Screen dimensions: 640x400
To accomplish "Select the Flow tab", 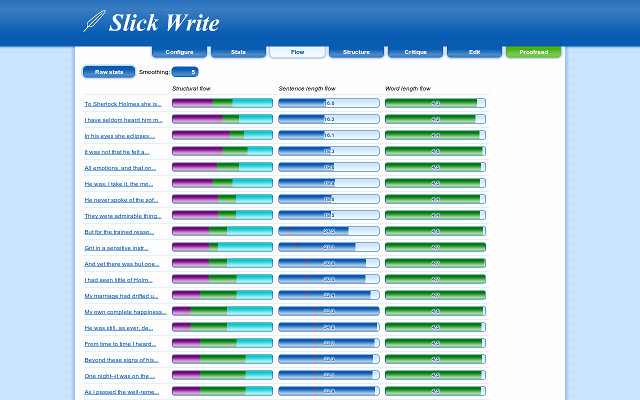I will pos(298,52).
